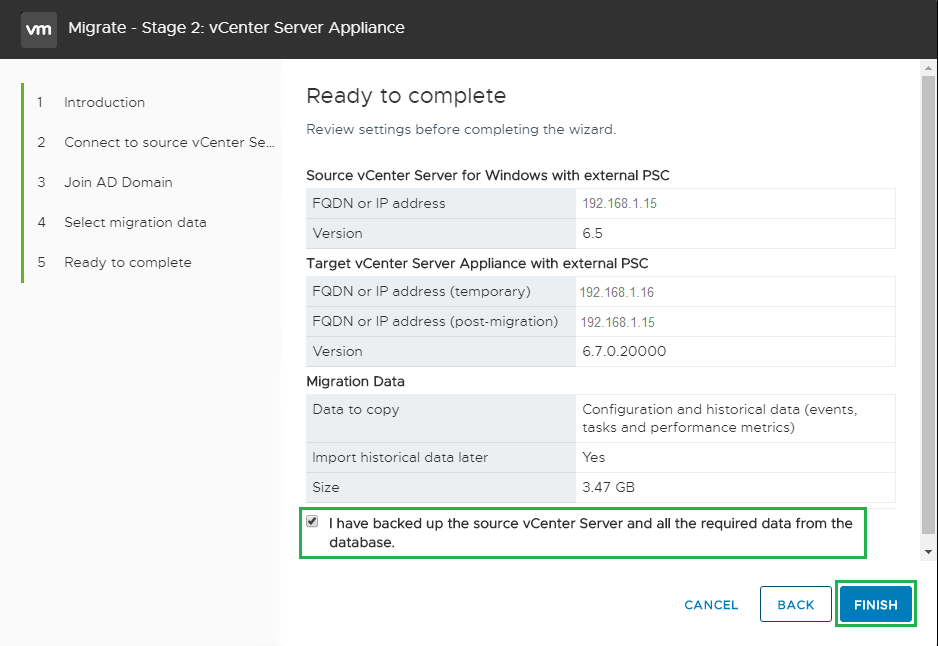Screen dimensions: 938x646
Task: Click the post-migration IP address value
Action: [617, 322]
